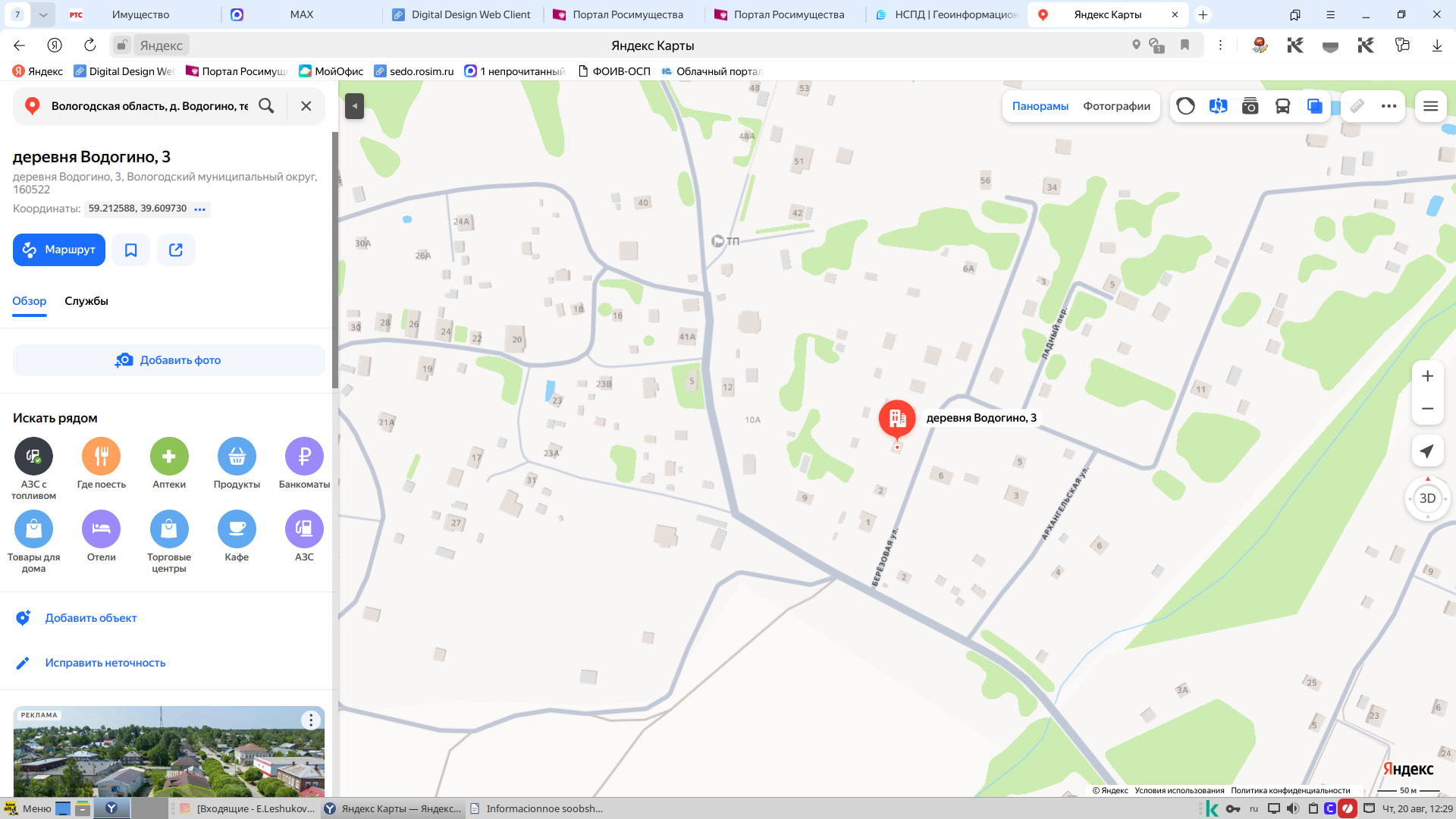The height and width of the screenshot is (819, 1456).
Task: Toggle the Фотографии layer
Action: (1116, 106)
